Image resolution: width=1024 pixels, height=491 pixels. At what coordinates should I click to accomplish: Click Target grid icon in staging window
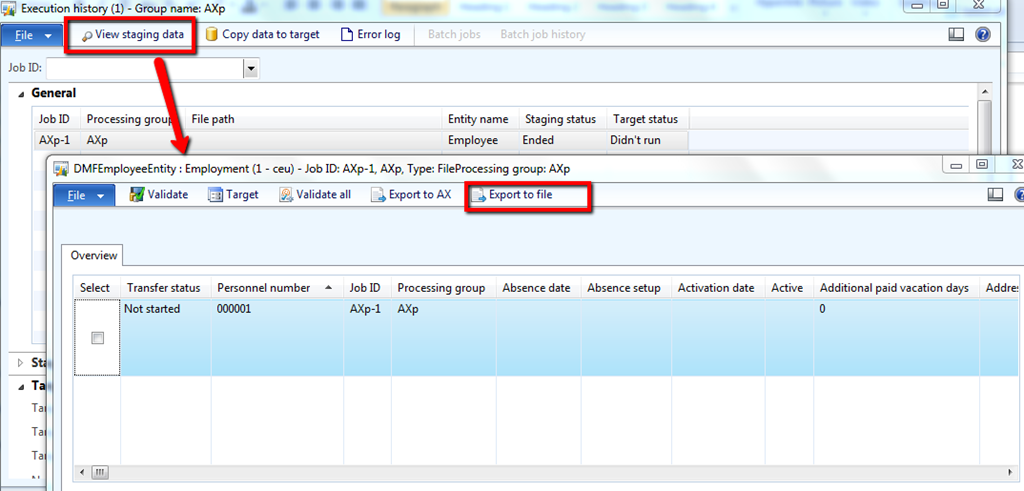click(x=216, y=195)
